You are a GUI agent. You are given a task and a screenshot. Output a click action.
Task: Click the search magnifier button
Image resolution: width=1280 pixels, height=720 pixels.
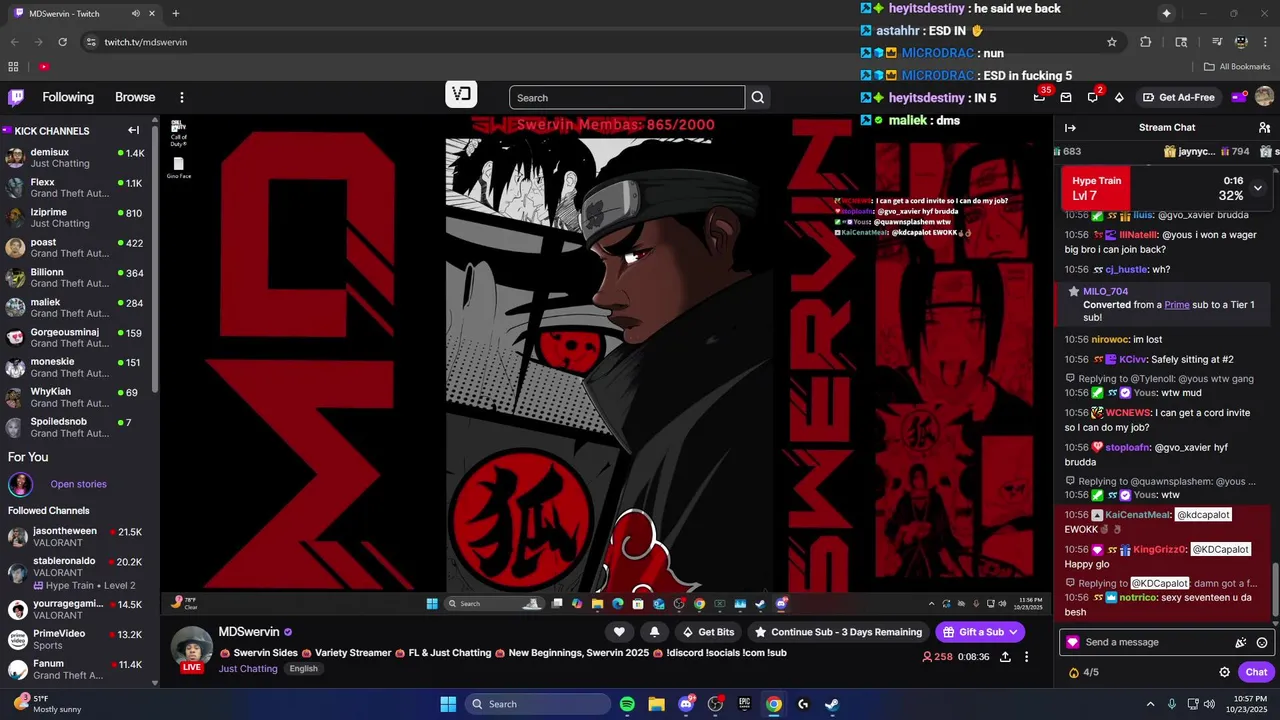(x=758, y=97)
